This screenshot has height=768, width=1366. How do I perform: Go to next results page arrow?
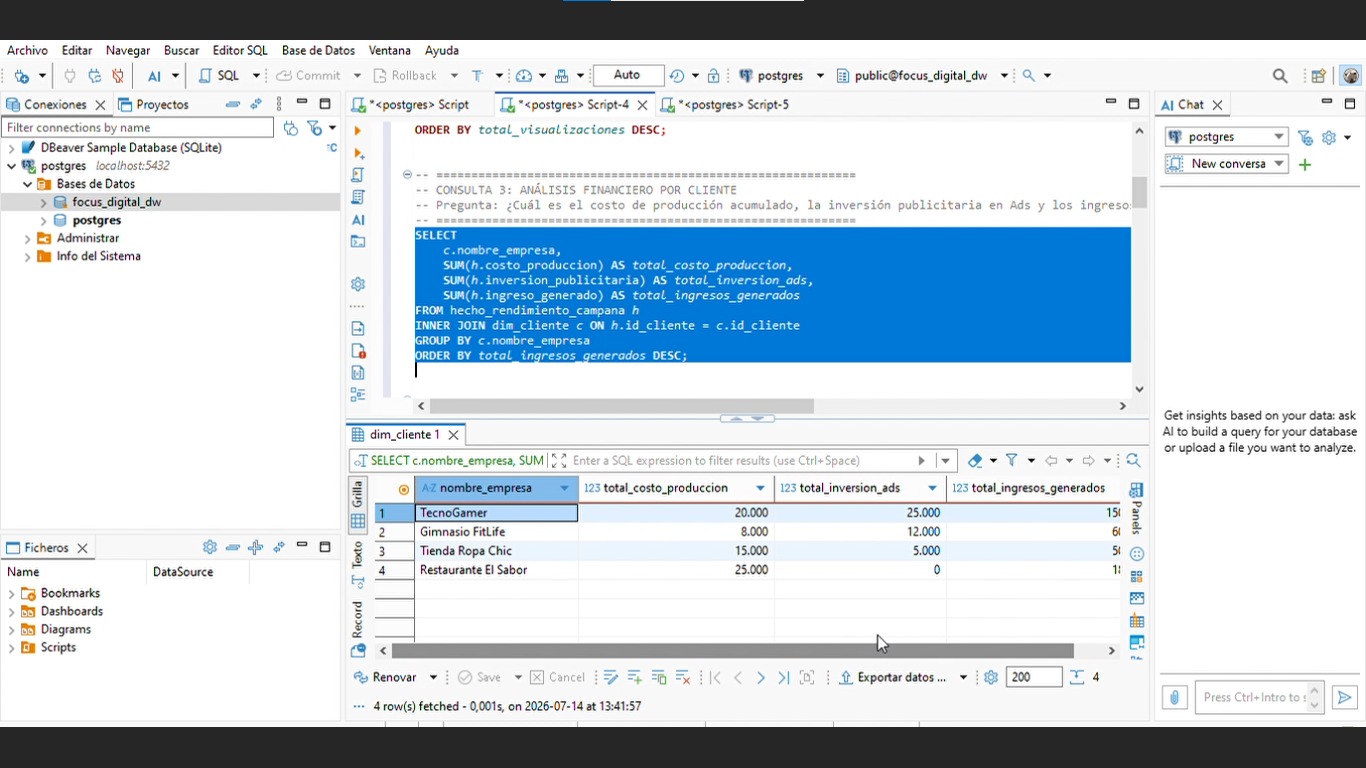pos(761,677)
